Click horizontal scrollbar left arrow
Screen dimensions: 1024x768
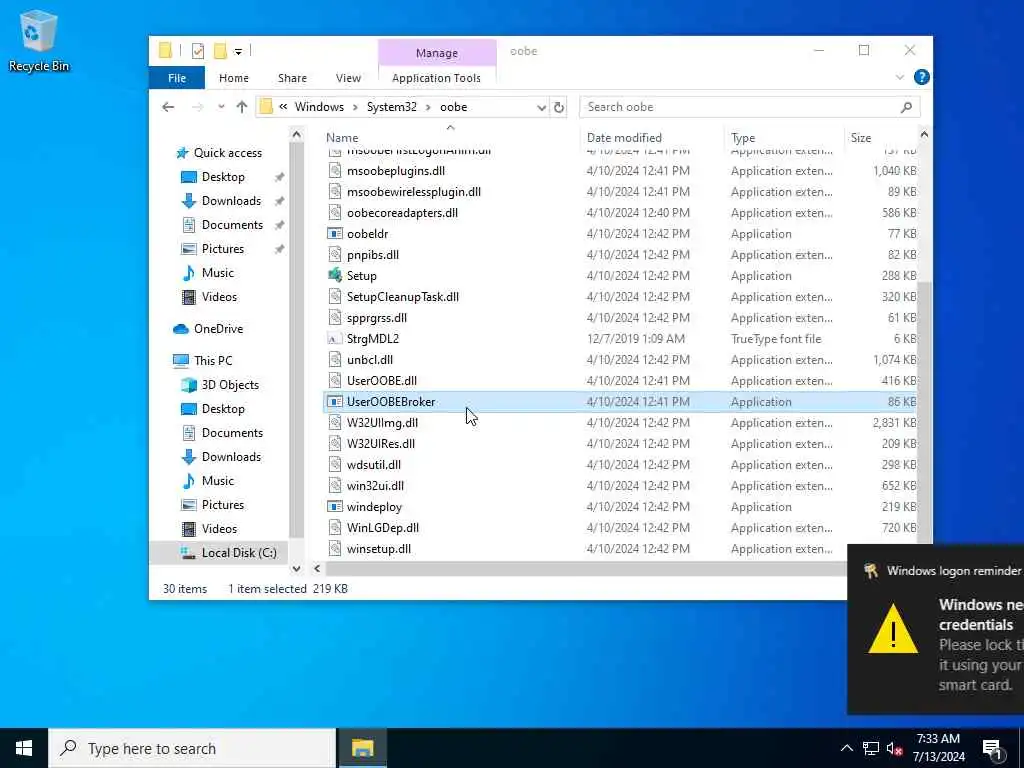pos(317,569)
